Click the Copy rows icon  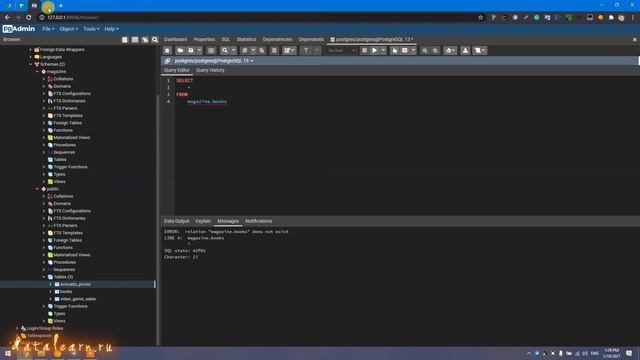[244, 51]
